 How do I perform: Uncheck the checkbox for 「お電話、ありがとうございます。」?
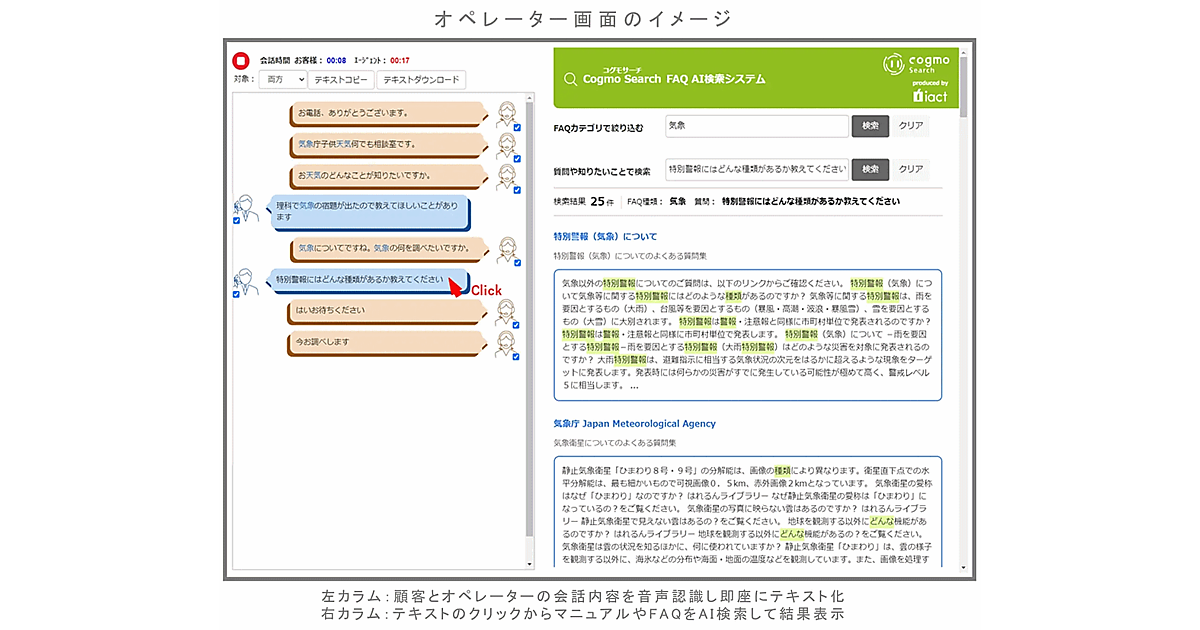(516, 128)
